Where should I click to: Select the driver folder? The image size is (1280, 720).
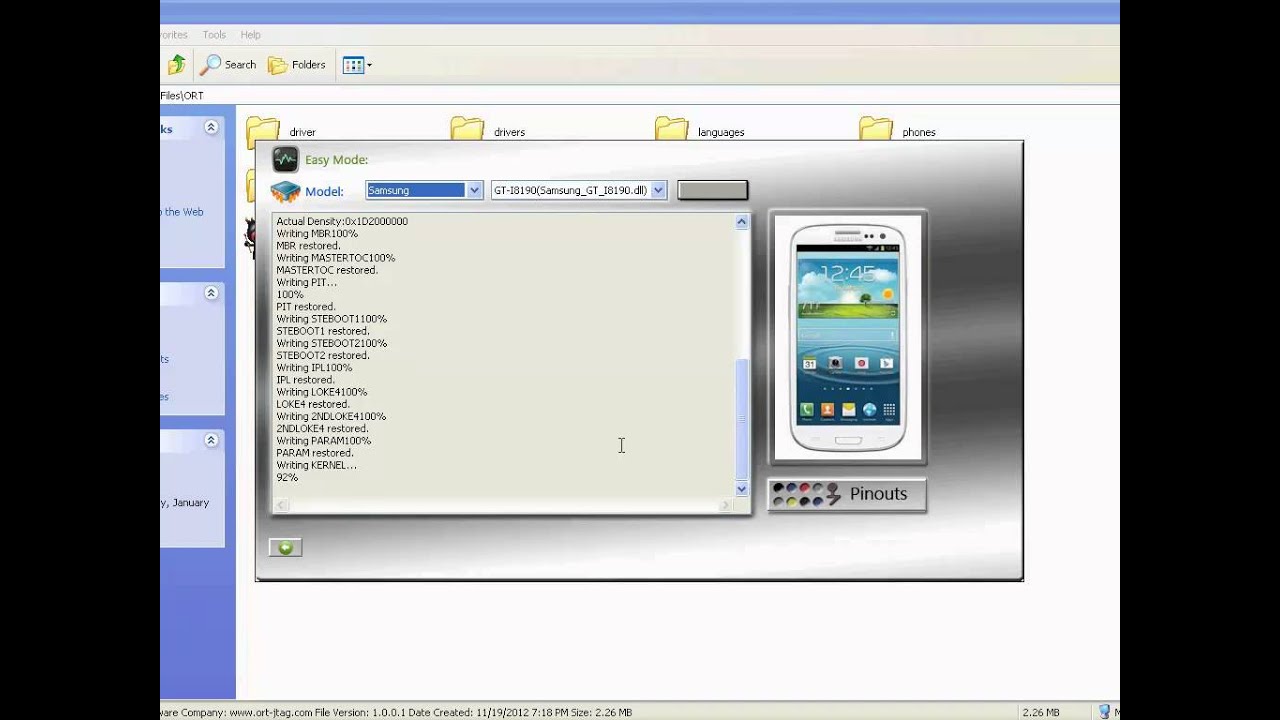(x=282, y=130)
